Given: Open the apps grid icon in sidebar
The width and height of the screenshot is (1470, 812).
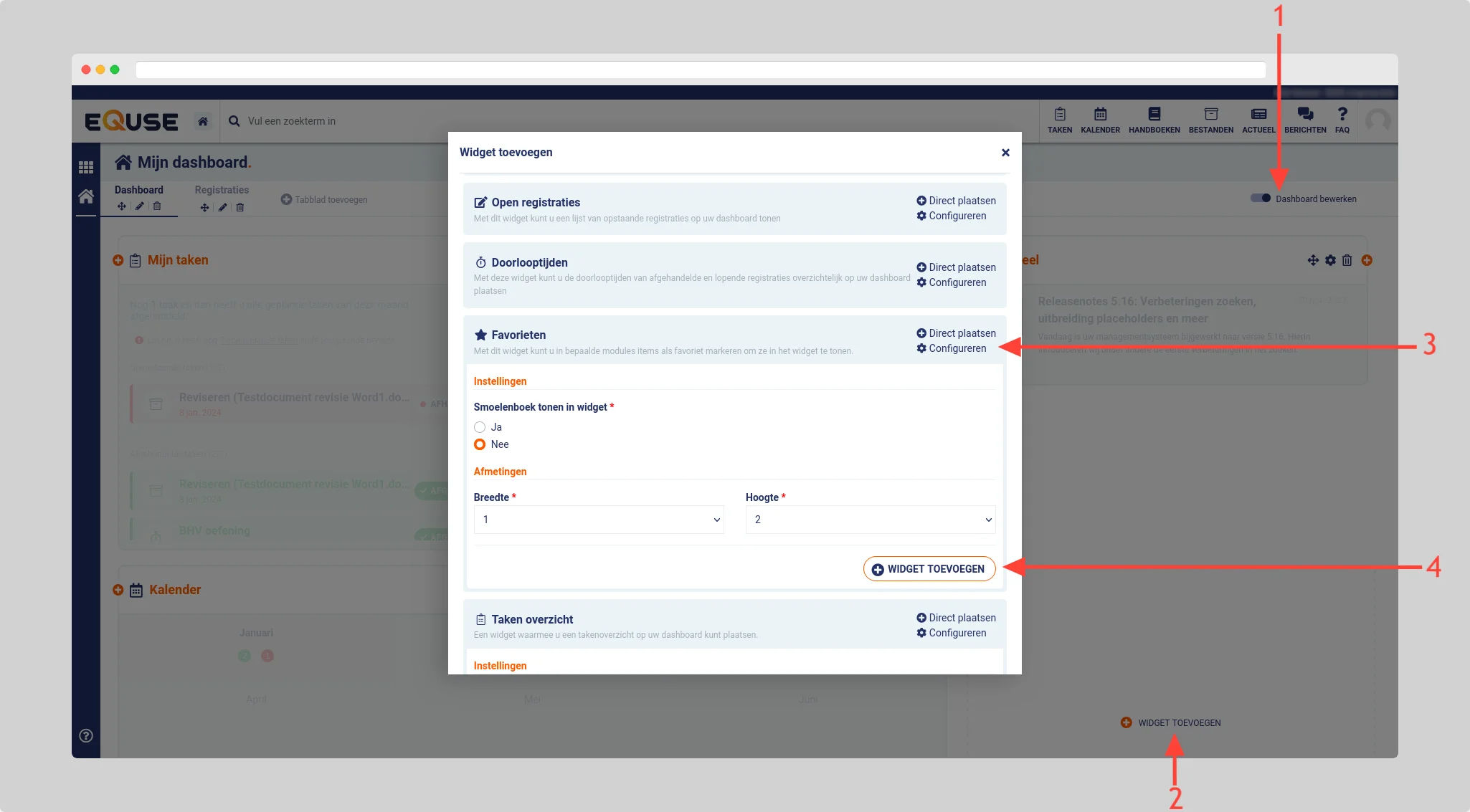Looking at the screenshot, I should [86, 167].
